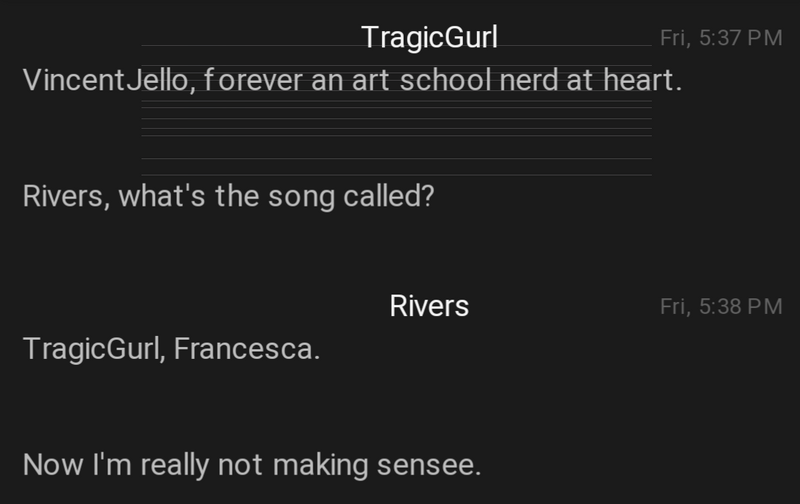Image resolution: width=800 pixels, height=504 pixels.
Task: Click the word Francesca in Rivers' reply
Action: 247,350
